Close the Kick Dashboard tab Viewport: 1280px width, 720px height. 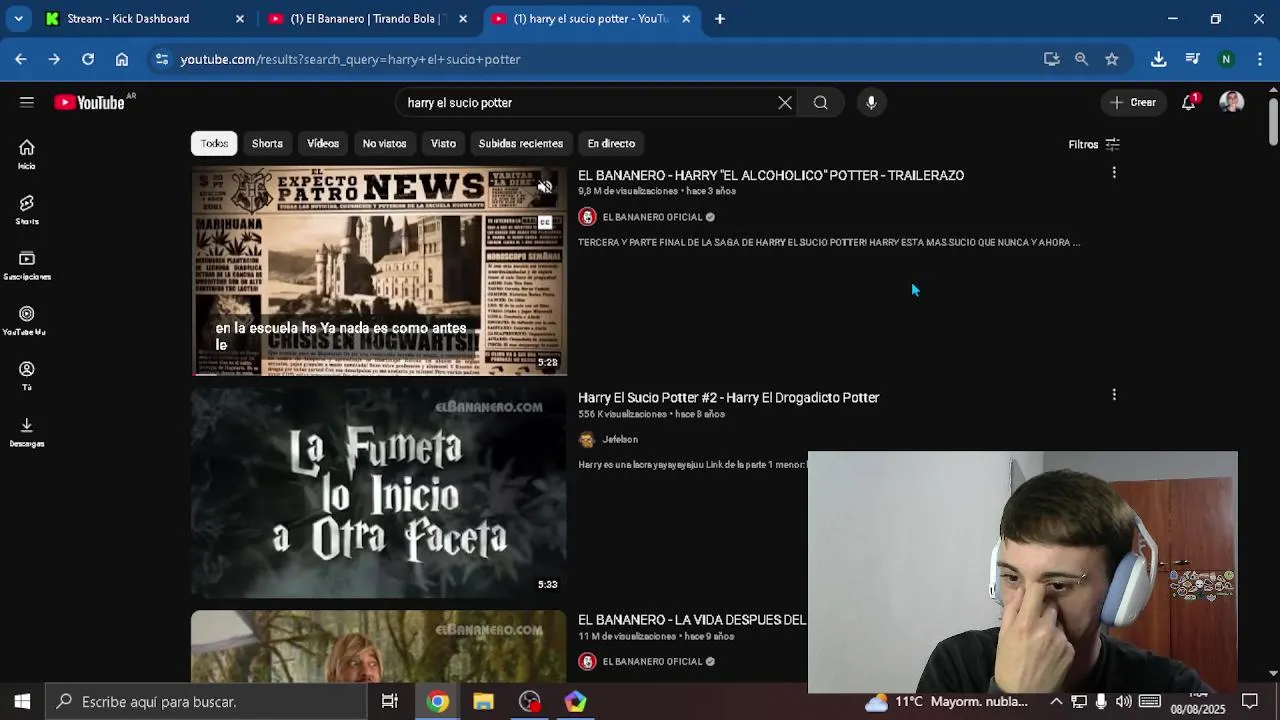click(x=239, y=18)
